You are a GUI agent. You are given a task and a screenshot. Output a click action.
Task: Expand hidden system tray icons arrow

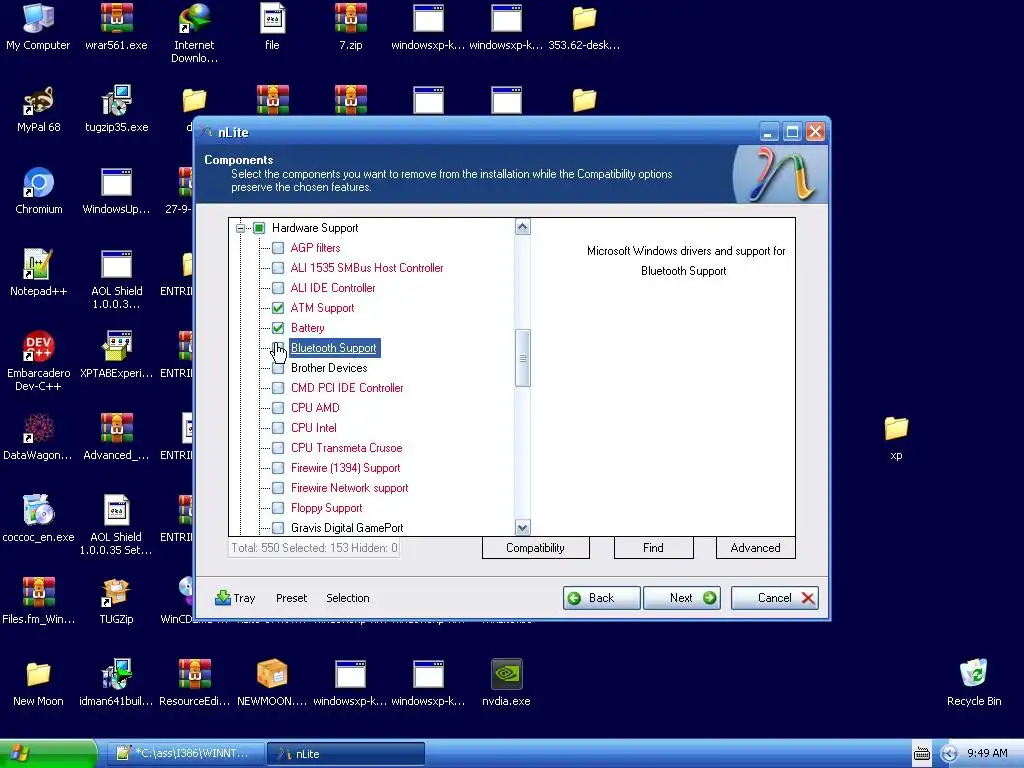[949, 754]
